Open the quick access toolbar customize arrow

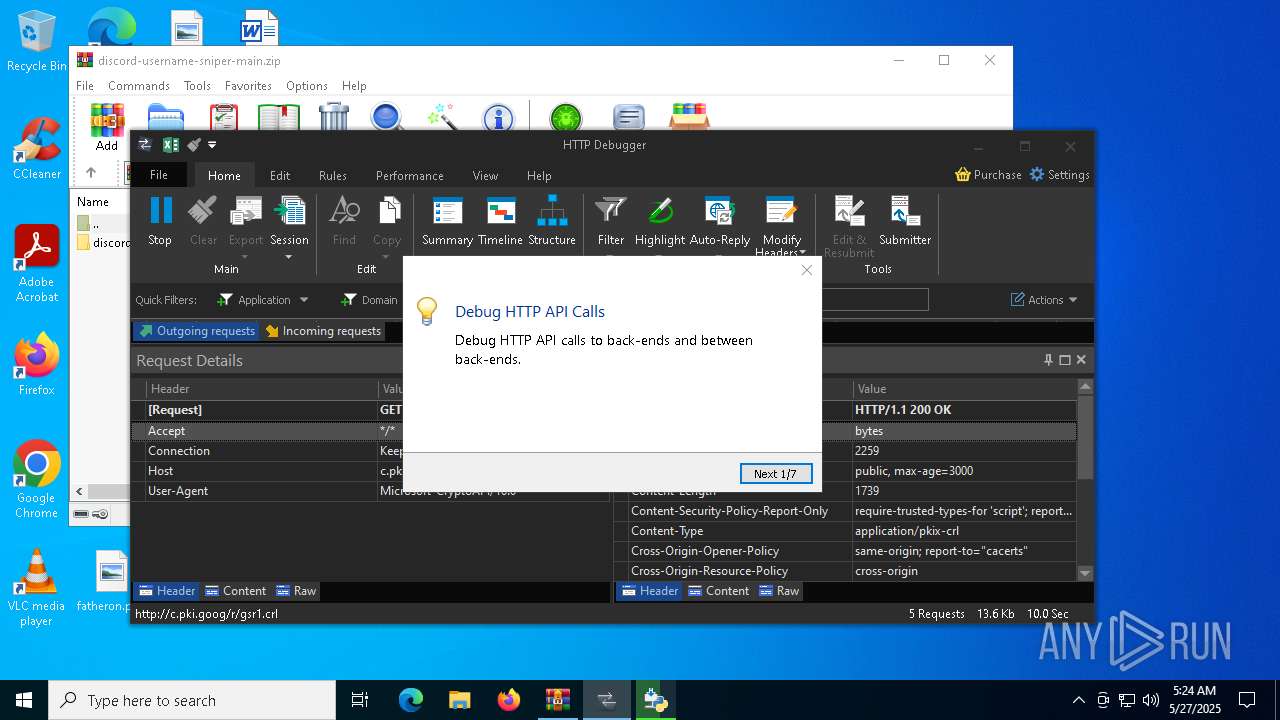(x=212, y=145)
